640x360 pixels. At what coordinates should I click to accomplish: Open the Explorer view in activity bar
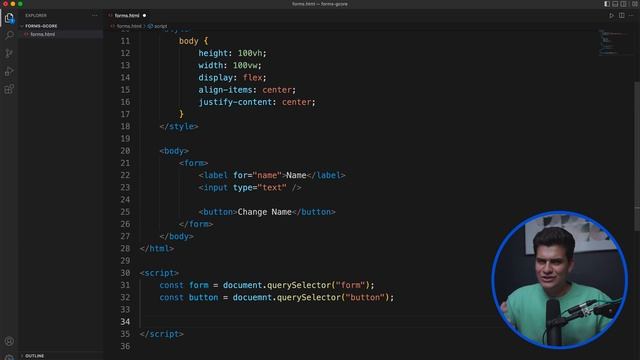tap(9, 18)
